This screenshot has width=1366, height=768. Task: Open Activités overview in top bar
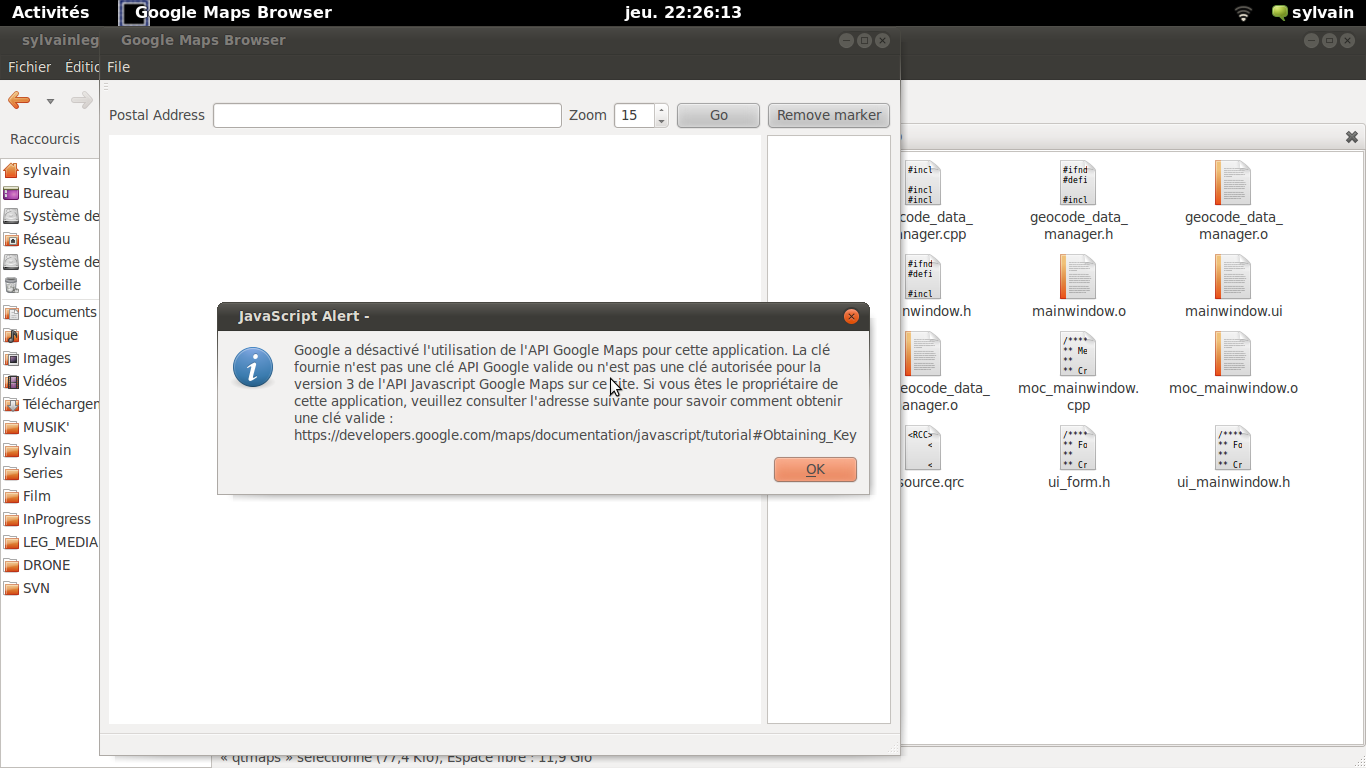(50, 12)
